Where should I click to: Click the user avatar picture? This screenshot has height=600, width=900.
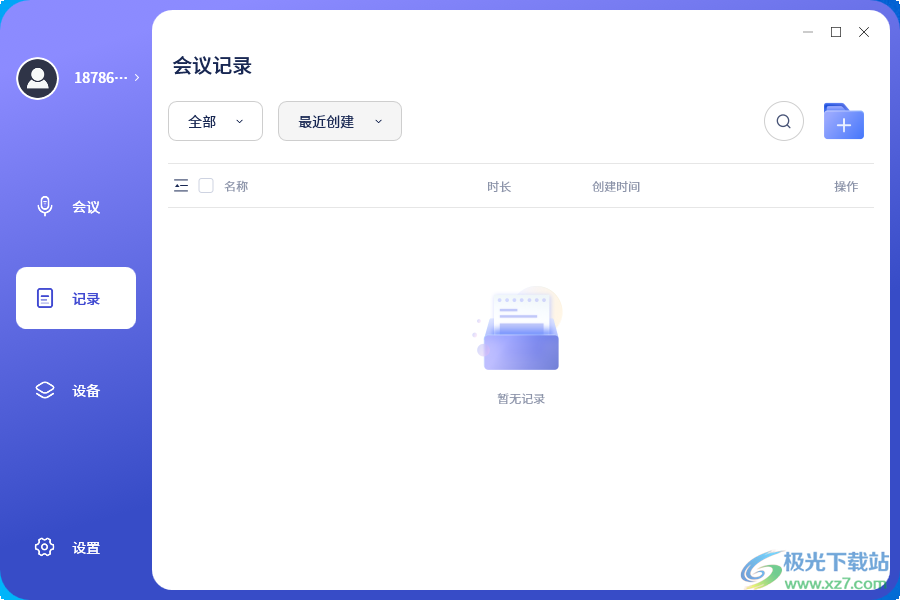(x=38, y=78)
